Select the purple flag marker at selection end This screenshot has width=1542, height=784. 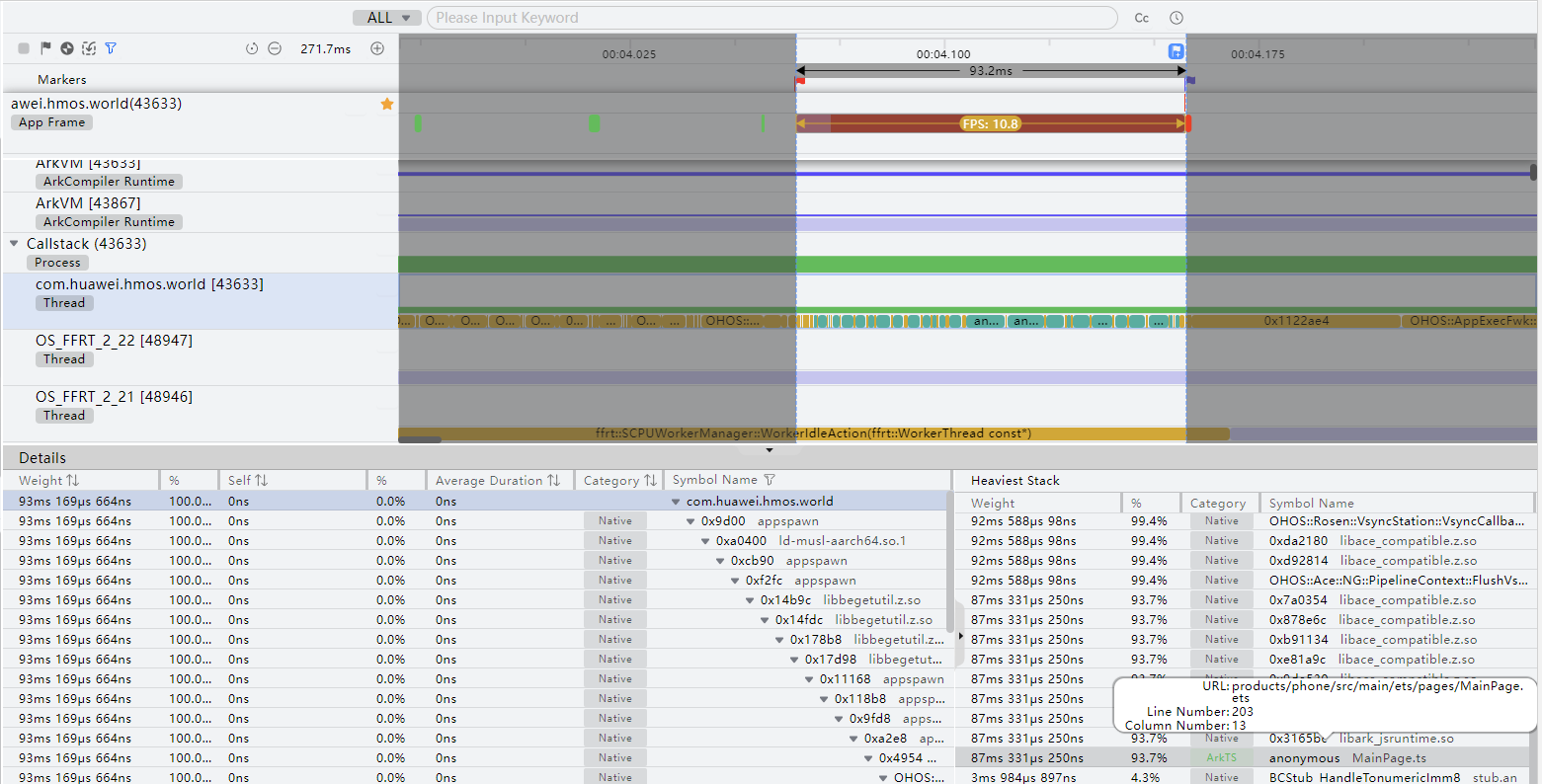pos(1190,81)
